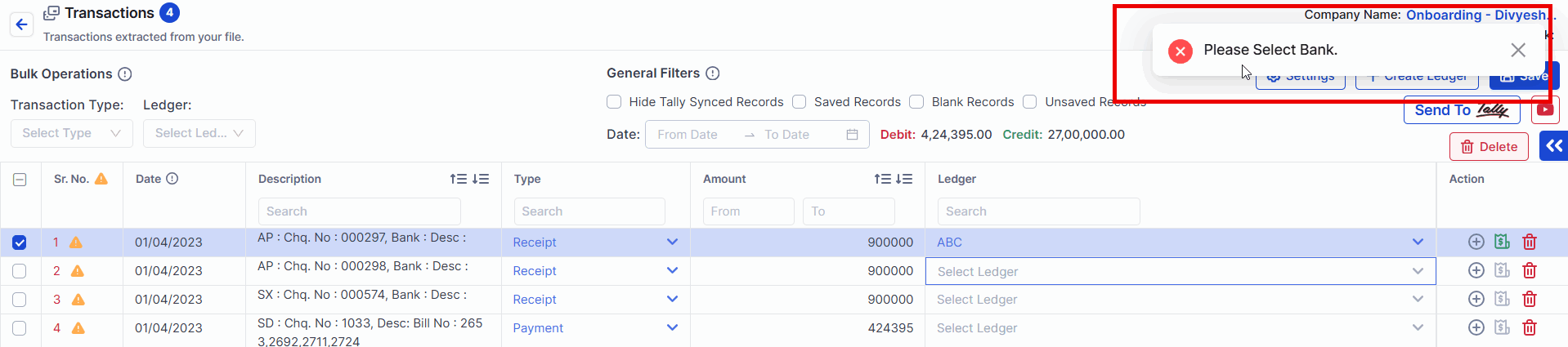Viewport: 1568px width, 347px height.
Task: Delete transaction row 1 with trash icon
Action: coord(1530,242)
